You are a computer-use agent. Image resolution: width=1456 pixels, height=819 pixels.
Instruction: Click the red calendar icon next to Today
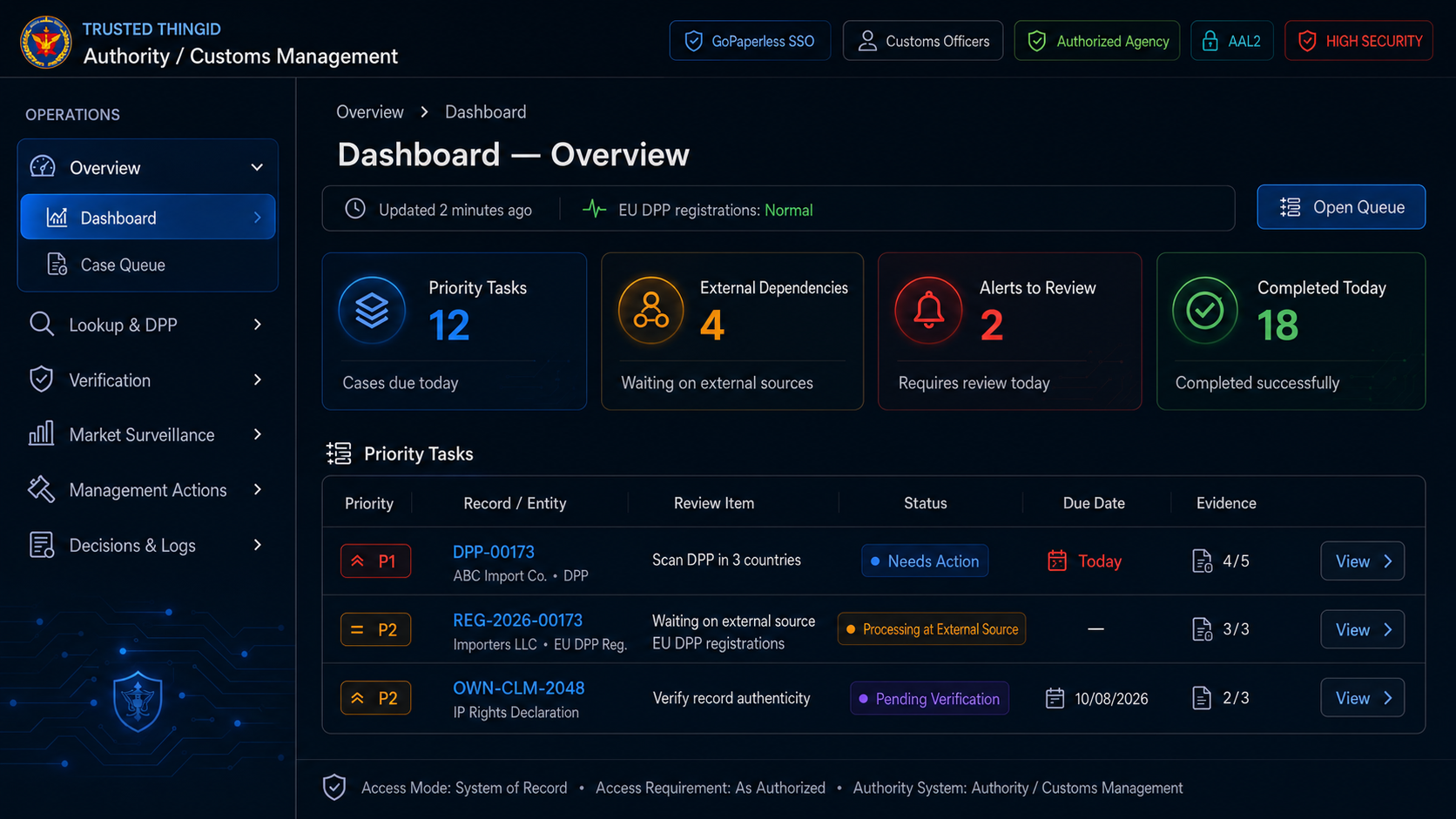1056,561
